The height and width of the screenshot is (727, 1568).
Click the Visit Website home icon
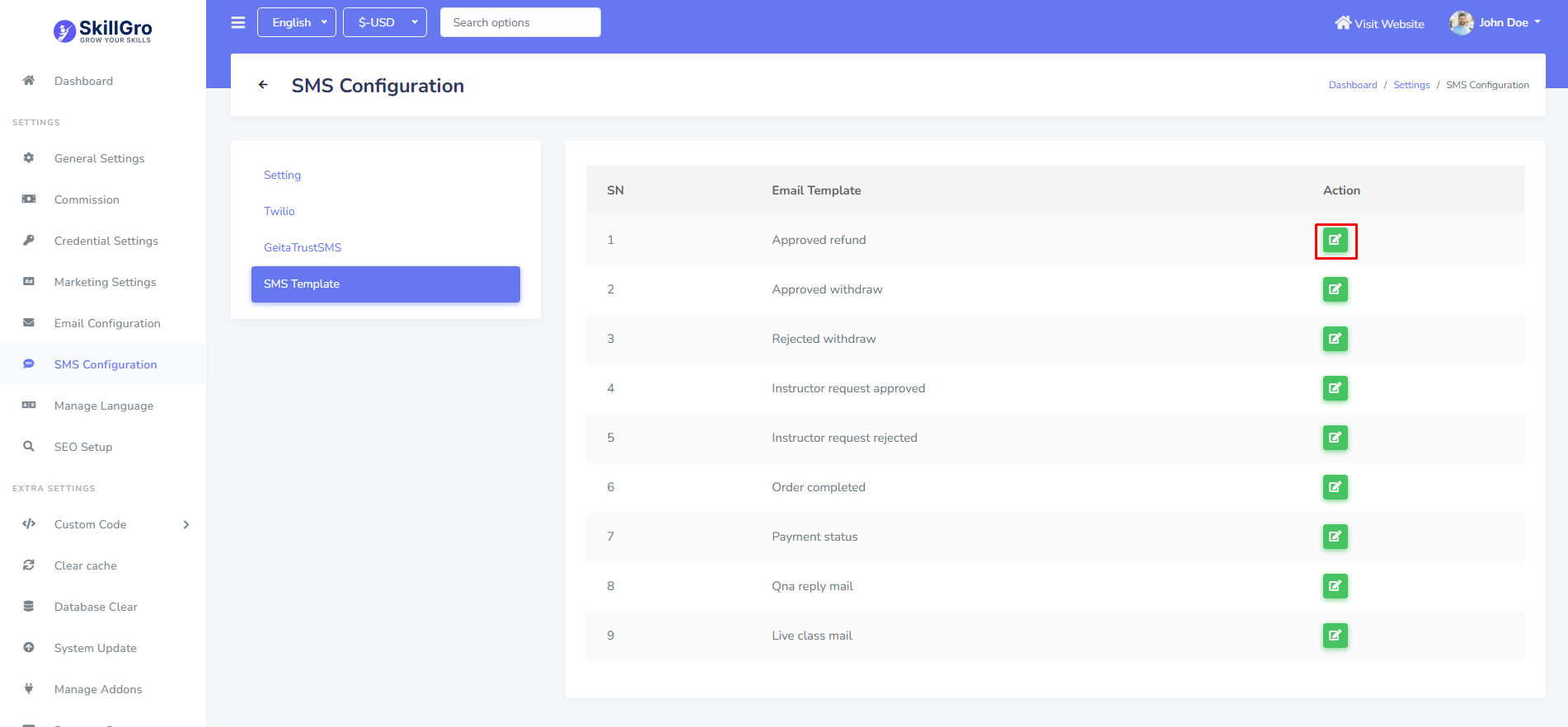tap(1343, 23)
